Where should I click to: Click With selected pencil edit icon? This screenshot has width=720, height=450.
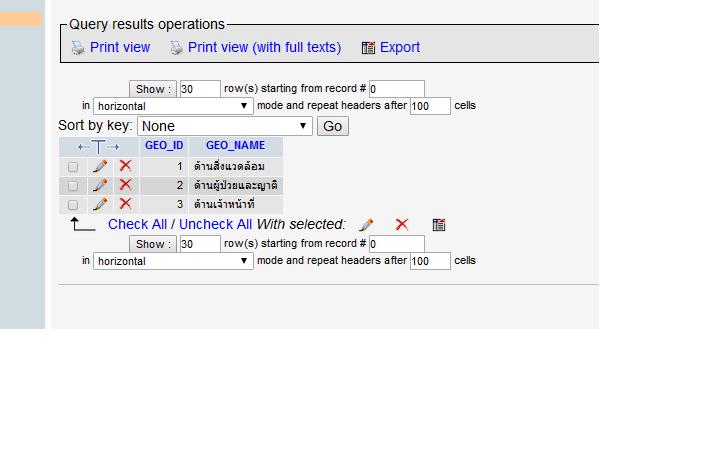click(x=366, y=225)
